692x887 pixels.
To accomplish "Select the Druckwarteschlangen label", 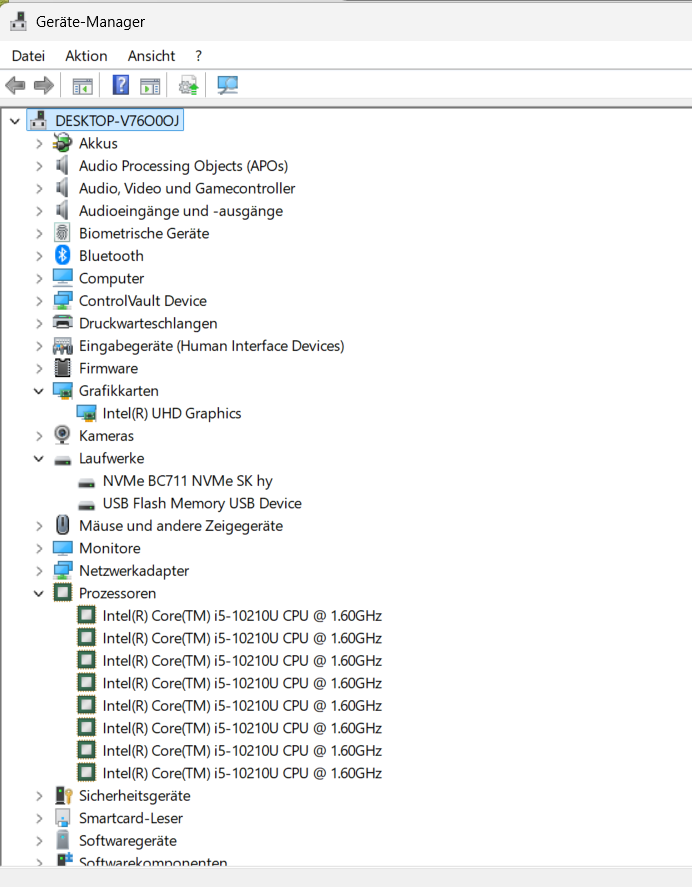I will [x=148, y=324].
